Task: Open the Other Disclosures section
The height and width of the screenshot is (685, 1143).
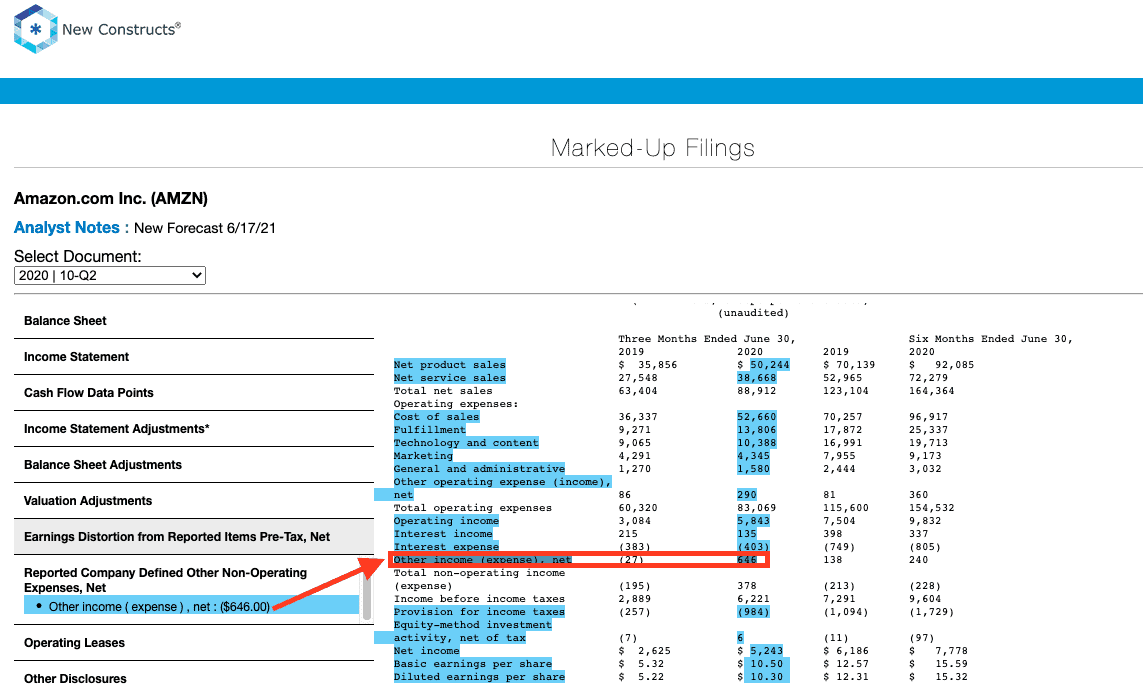Action: [75, 678]
